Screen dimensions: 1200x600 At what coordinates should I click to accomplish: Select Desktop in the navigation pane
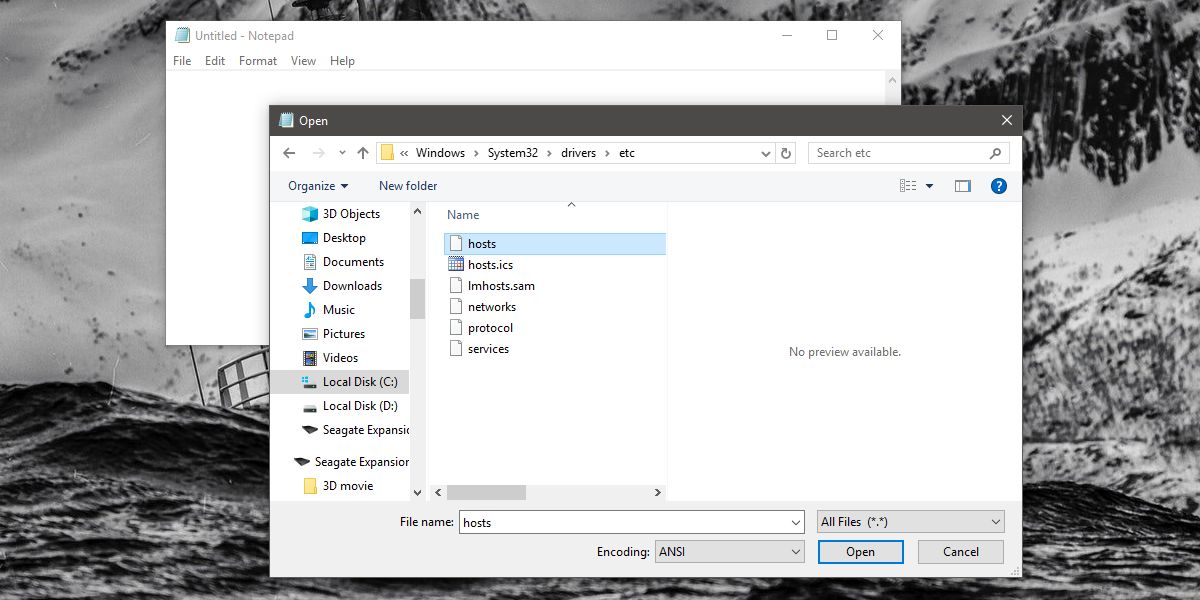point(344,238)
